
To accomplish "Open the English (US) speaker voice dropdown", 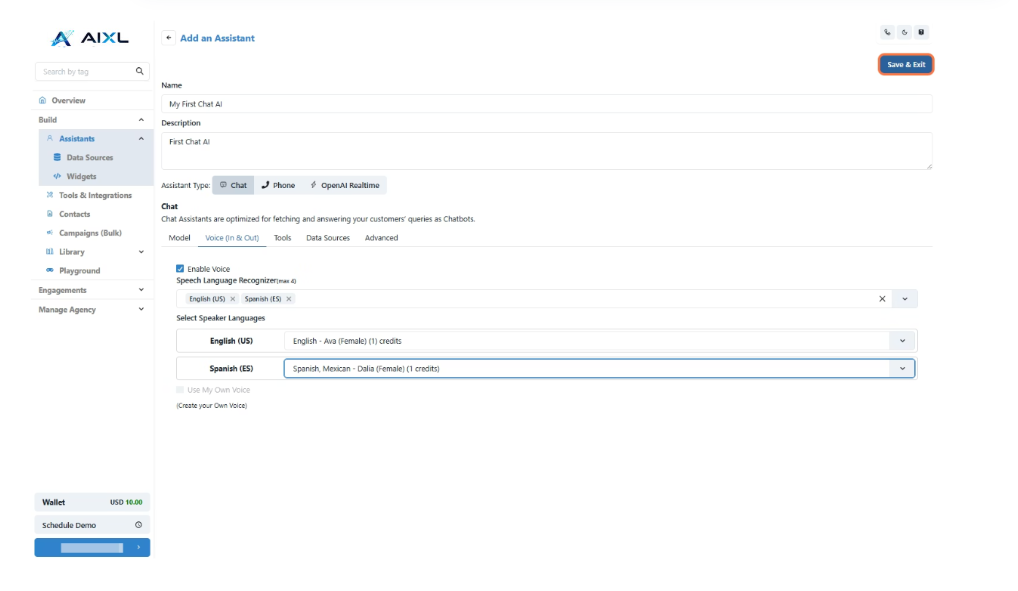I will coord(902,341).
